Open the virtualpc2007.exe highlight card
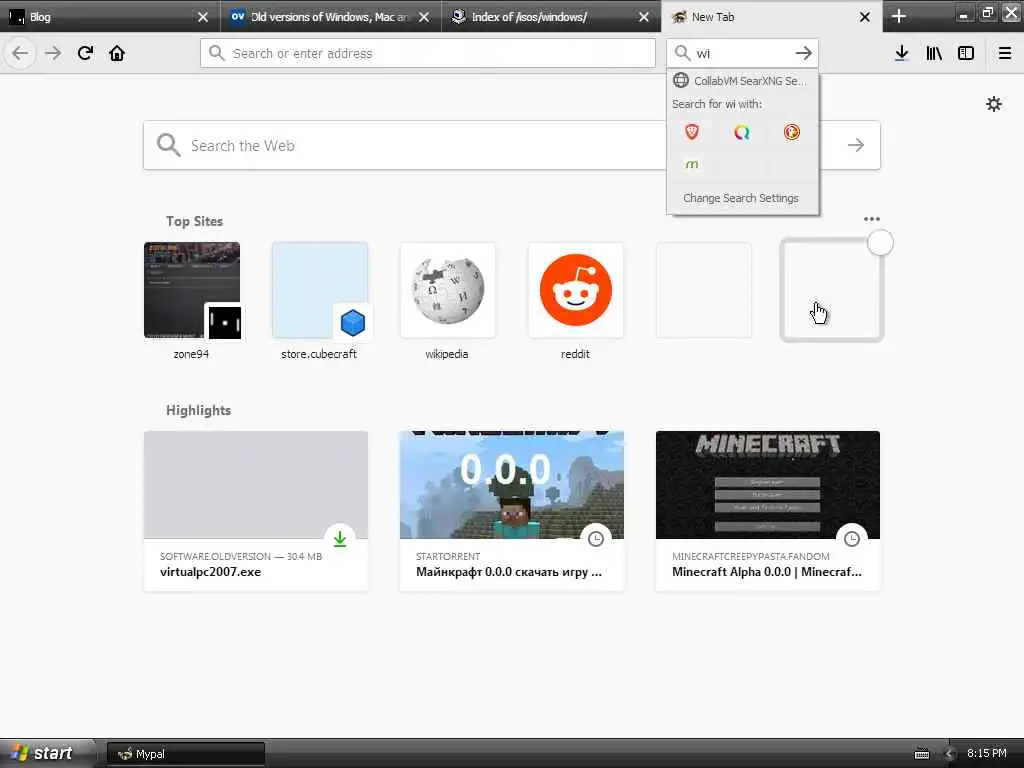This screenshot has width=1024, height=768. pyautogui.click(x=255, y=511)
